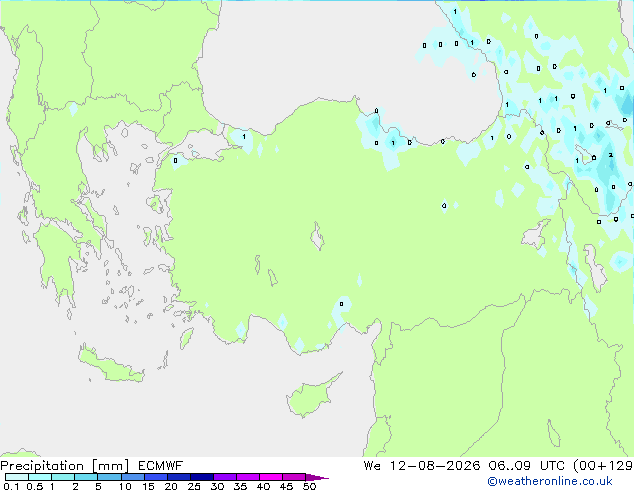Select the "10" legend scale label
The width and height of the screenshot is (634, 490).
click(125, 486)
